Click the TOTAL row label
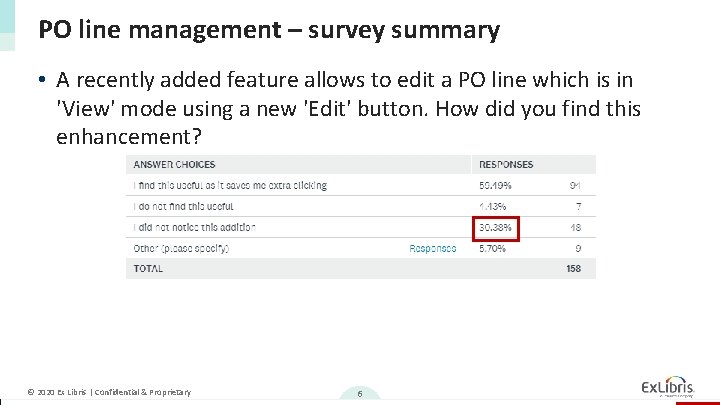 (147, 268)
